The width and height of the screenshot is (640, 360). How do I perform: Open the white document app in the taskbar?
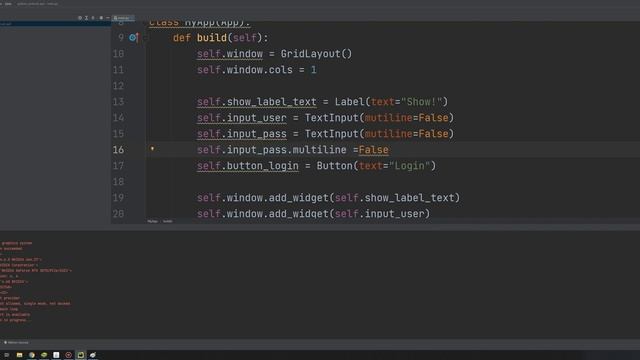click(56, 355)
